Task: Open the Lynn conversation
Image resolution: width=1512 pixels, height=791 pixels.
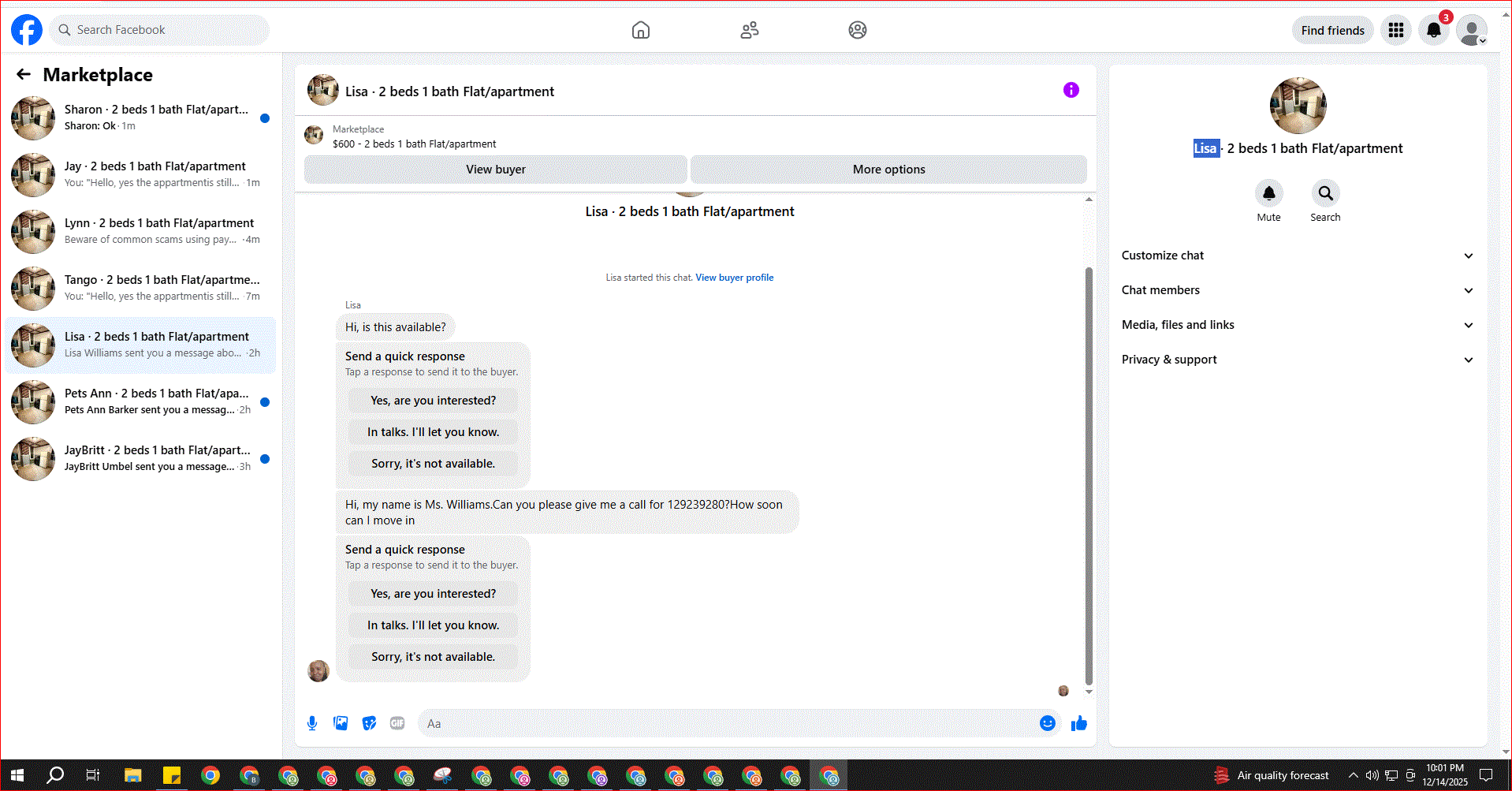Action: click(141, 231)
